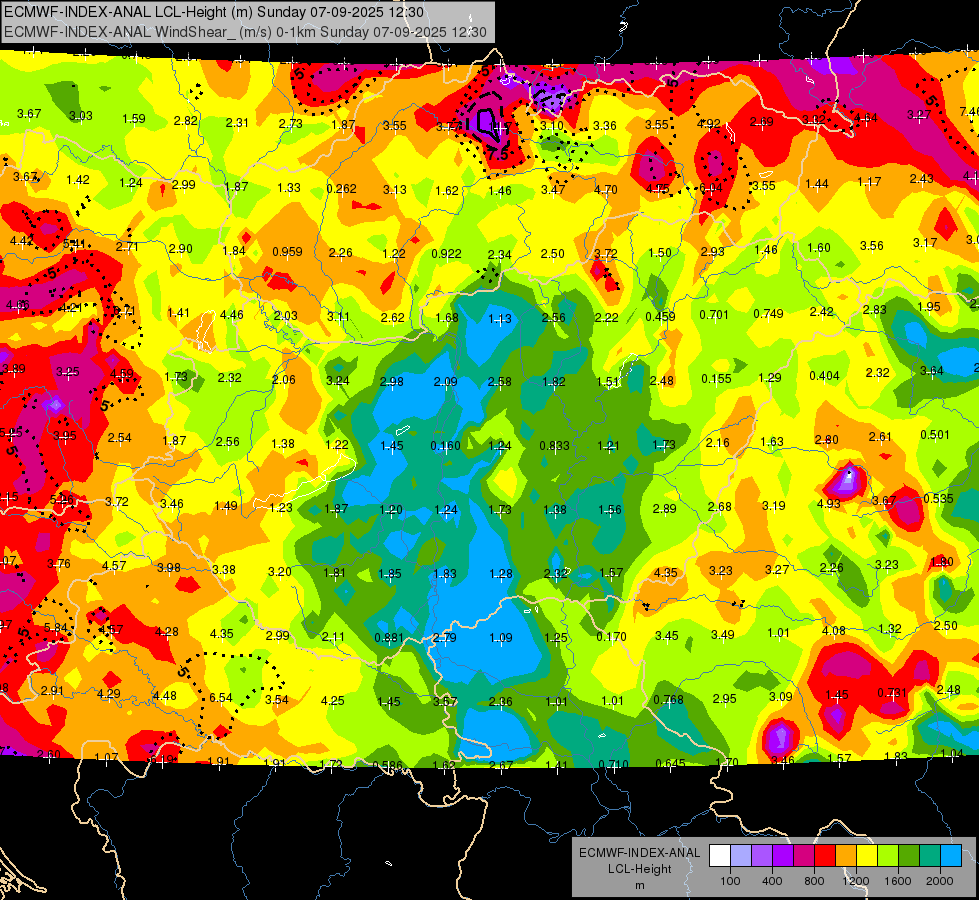Click the magenta swatch in the legend
This screenshot has height=900, width=979.
coord(804,856)
